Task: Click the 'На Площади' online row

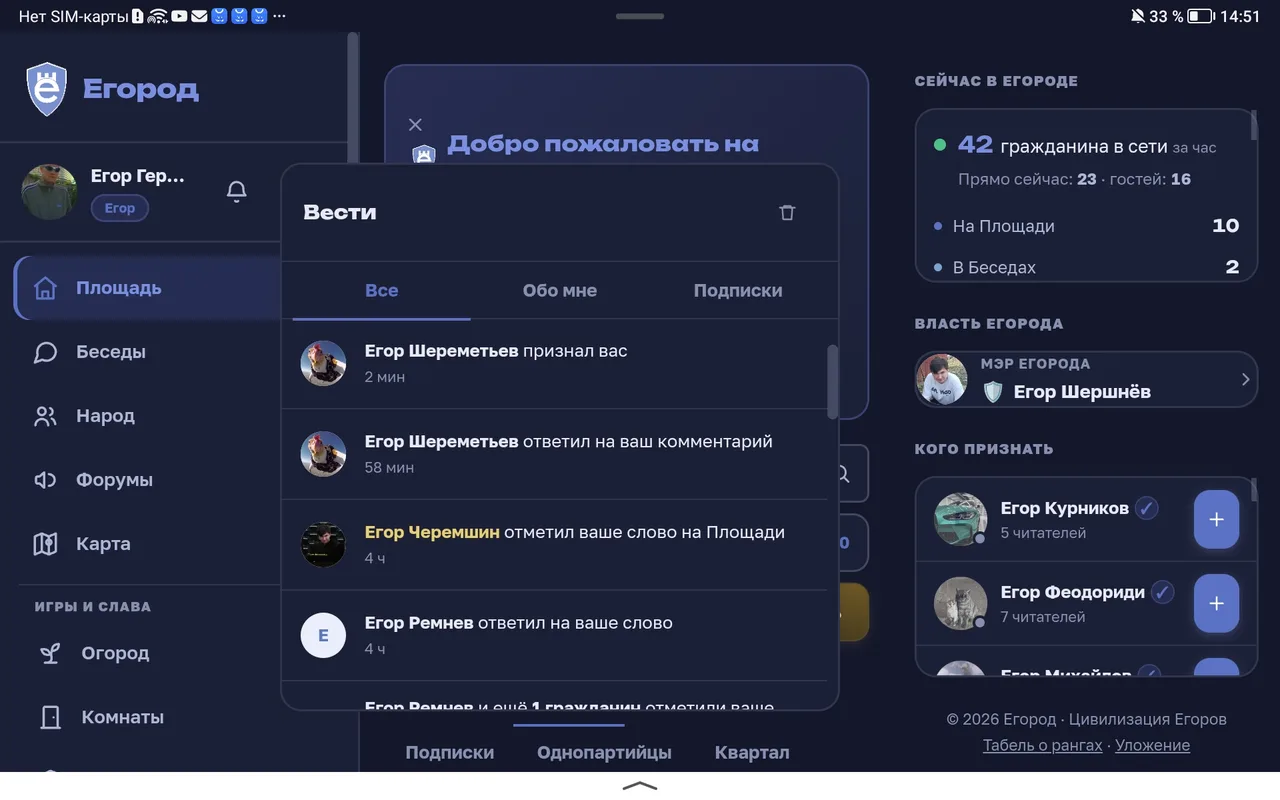Action: pos(1086,226)
